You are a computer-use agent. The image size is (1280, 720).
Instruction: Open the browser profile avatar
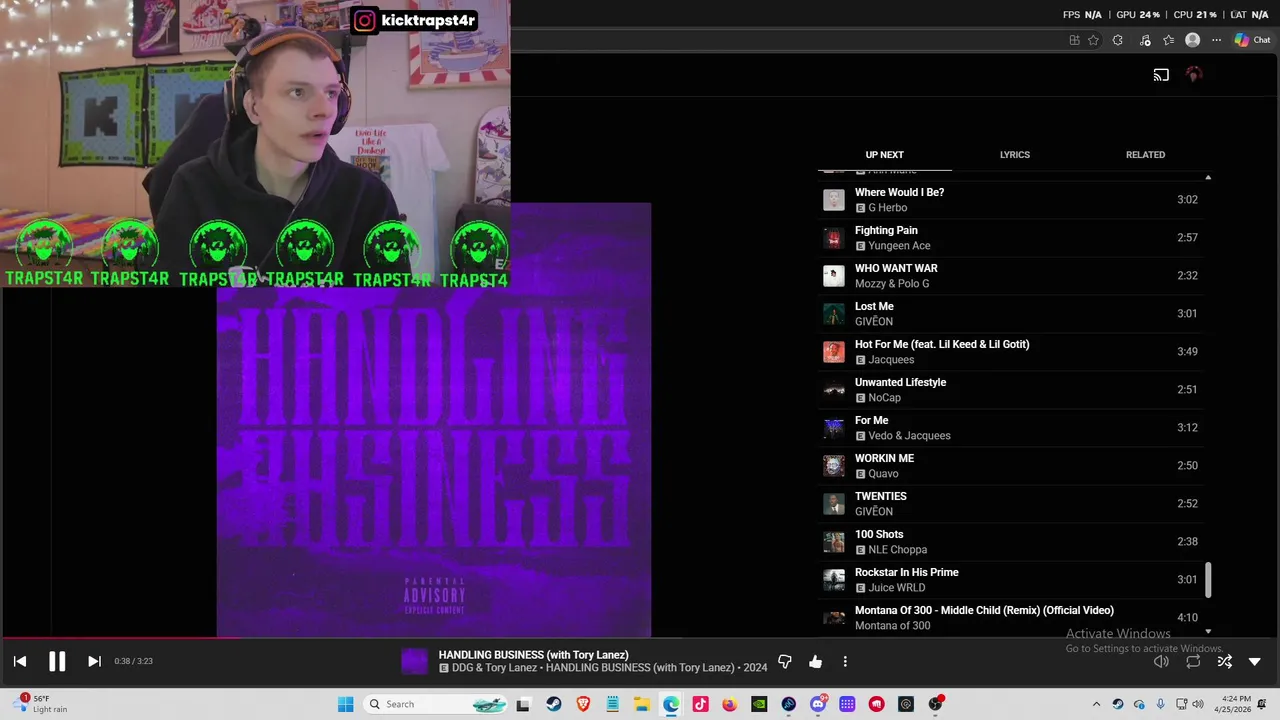coord(1192,40)
